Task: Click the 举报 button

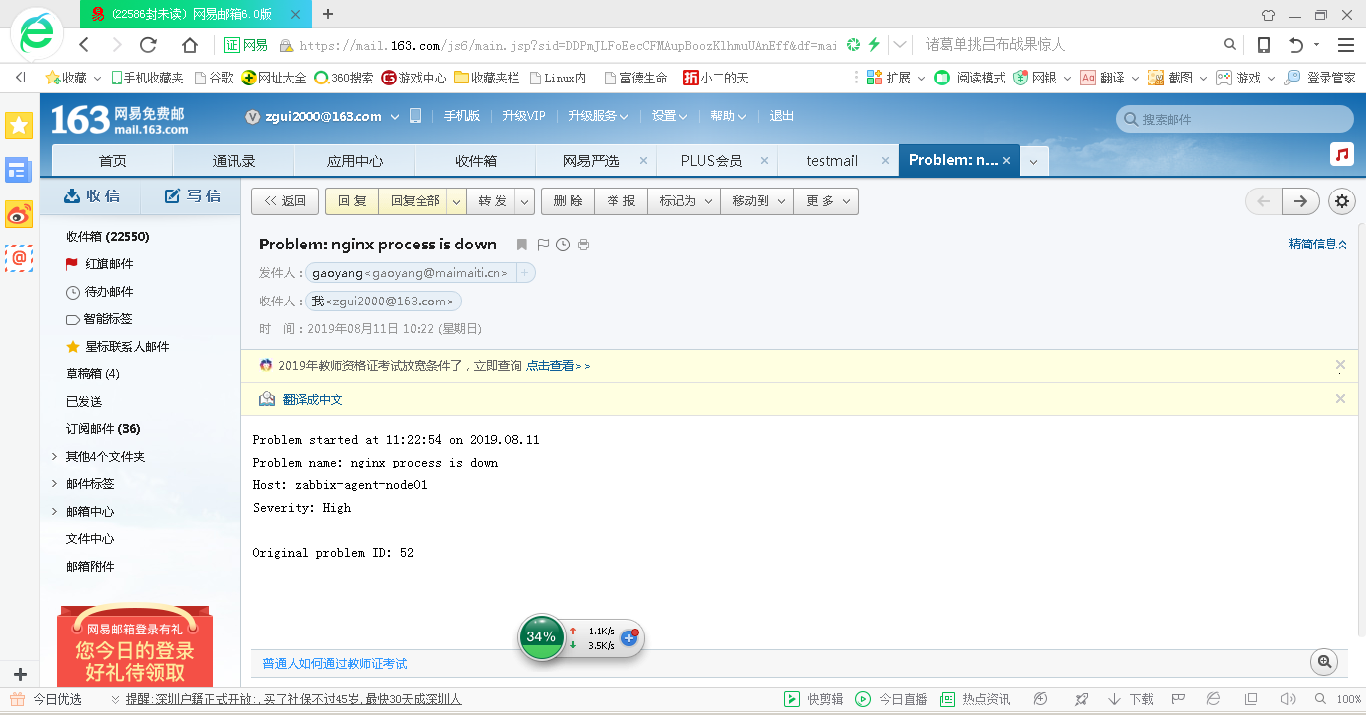Action: pos(621,201)
